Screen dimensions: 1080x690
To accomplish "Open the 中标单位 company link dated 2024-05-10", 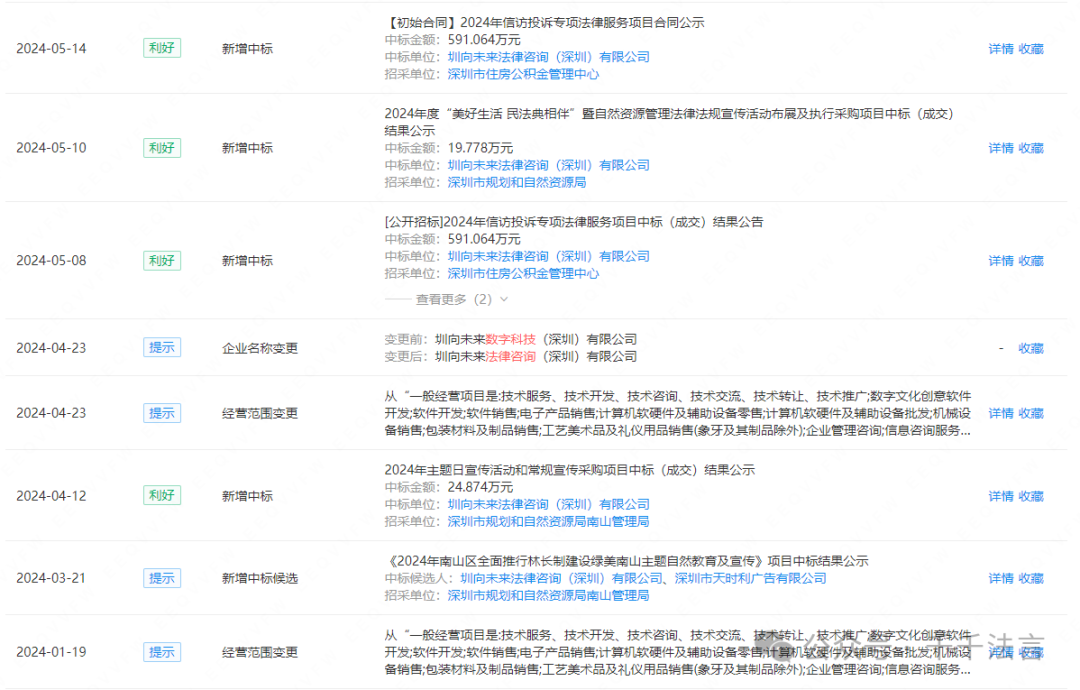I will coord(548,165).
